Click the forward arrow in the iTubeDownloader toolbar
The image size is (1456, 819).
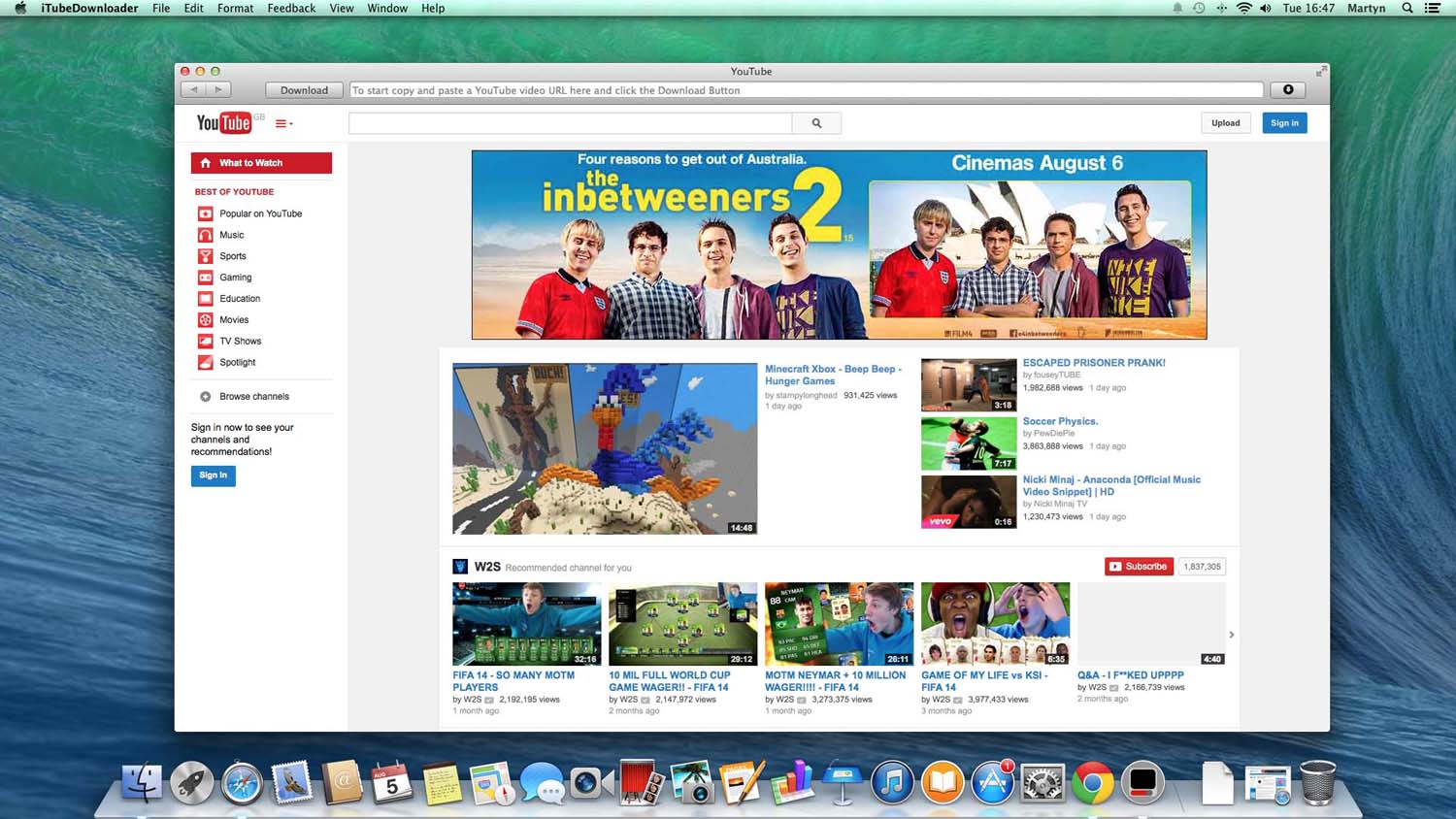[x=218, y=90]
